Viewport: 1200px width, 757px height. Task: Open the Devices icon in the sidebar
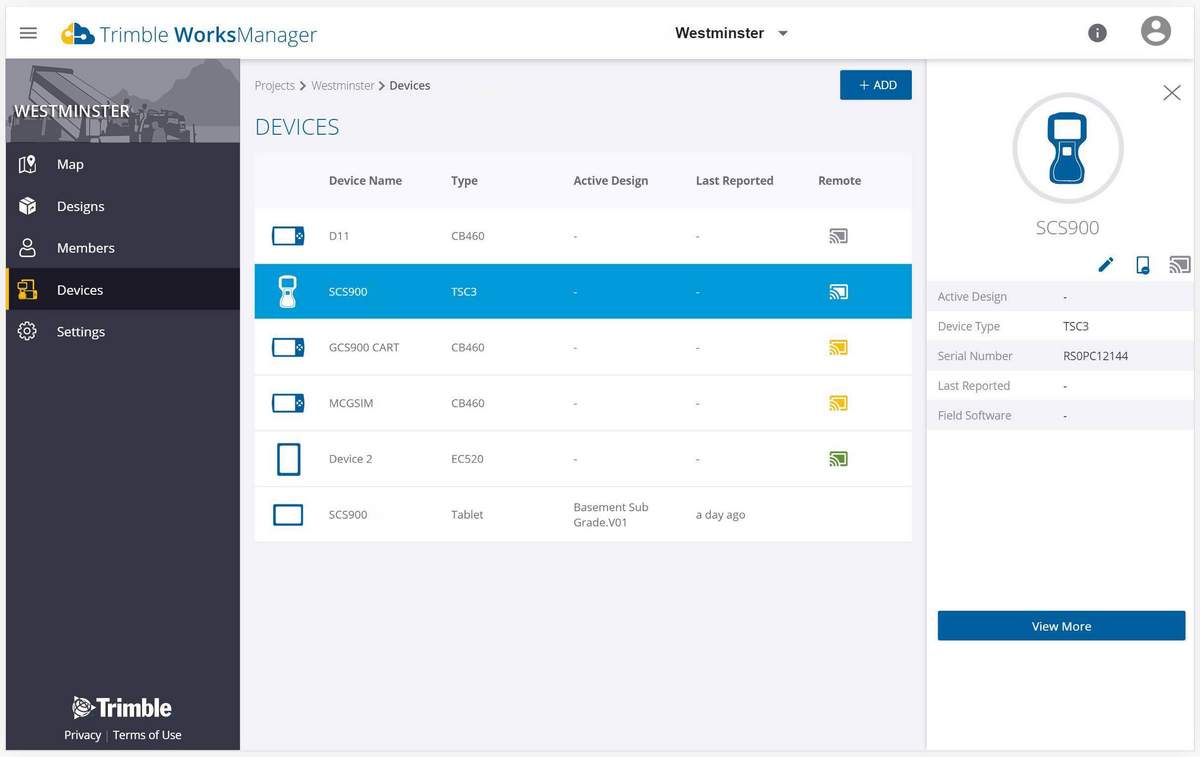click(x=30, y=290)
